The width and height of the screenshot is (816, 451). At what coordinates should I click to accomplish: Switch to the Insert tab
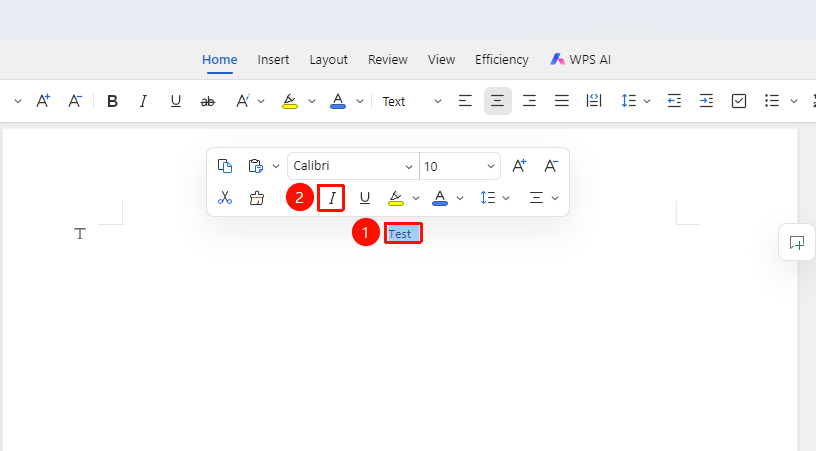pos(273,60)
